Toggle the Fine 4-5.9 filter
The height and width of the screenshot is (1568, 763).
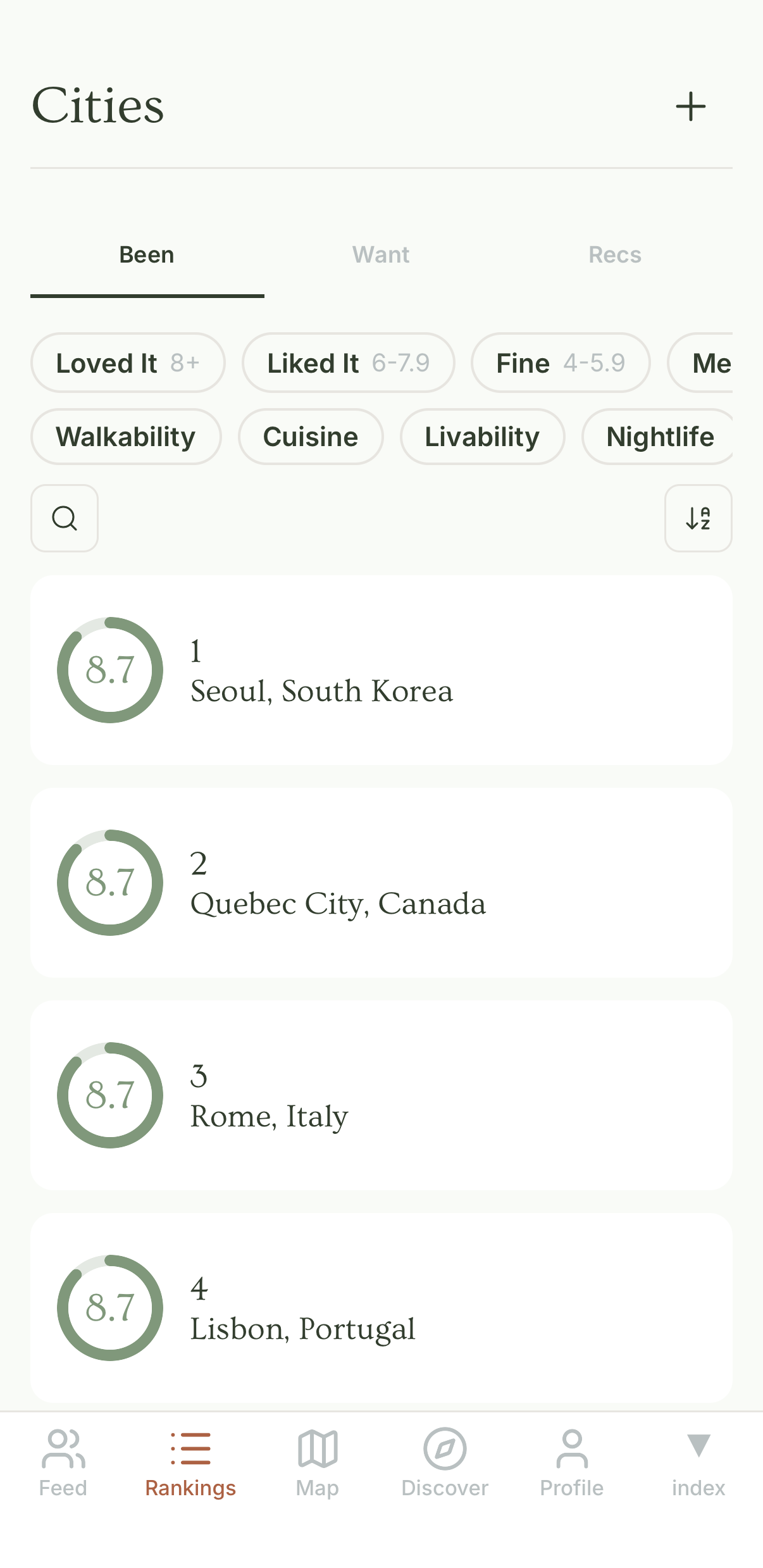tap(561, 363)
